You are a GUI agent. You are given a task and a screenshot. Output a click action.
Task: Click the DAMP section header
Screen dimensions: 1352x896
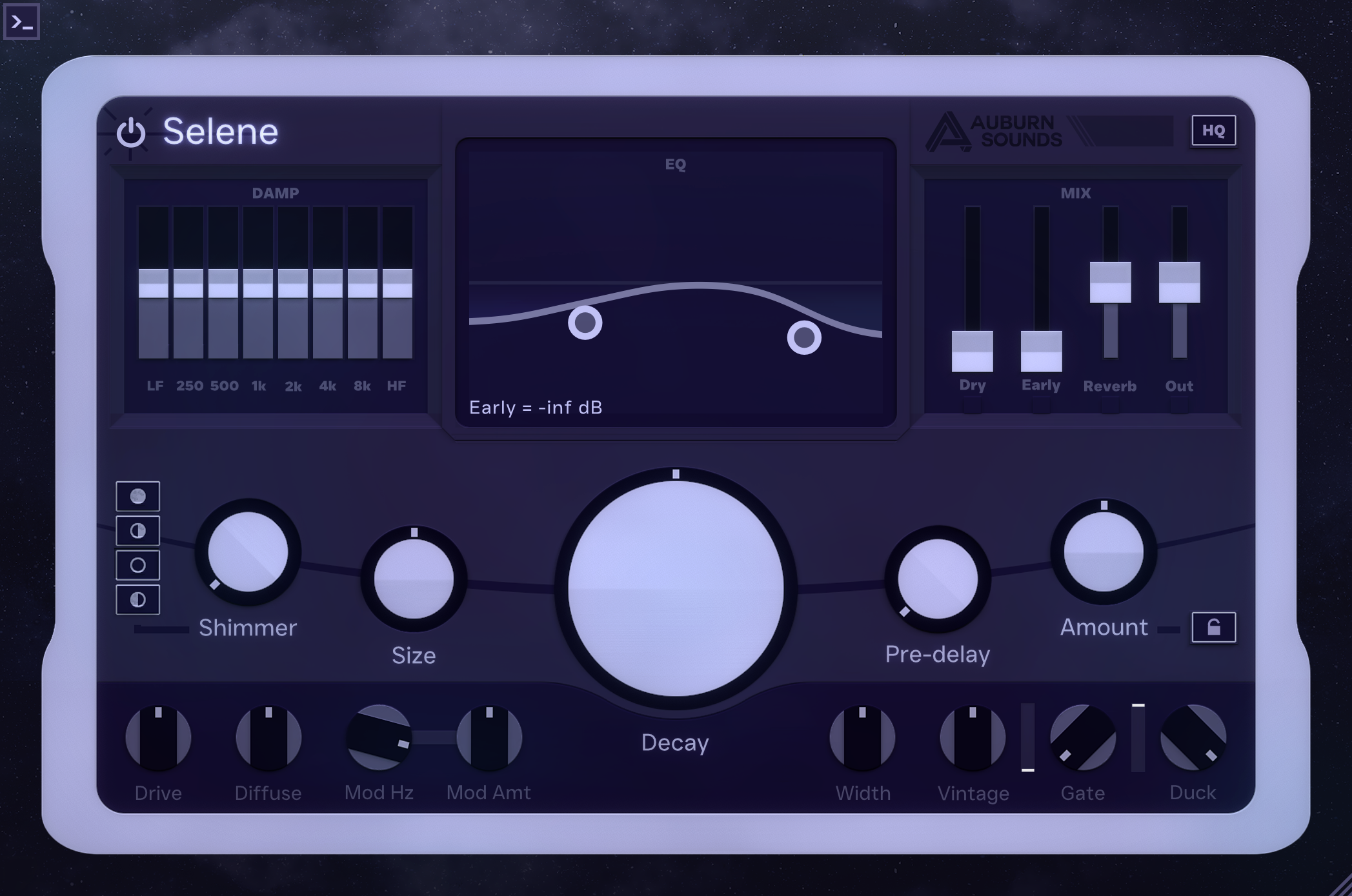tap(276, 192)
